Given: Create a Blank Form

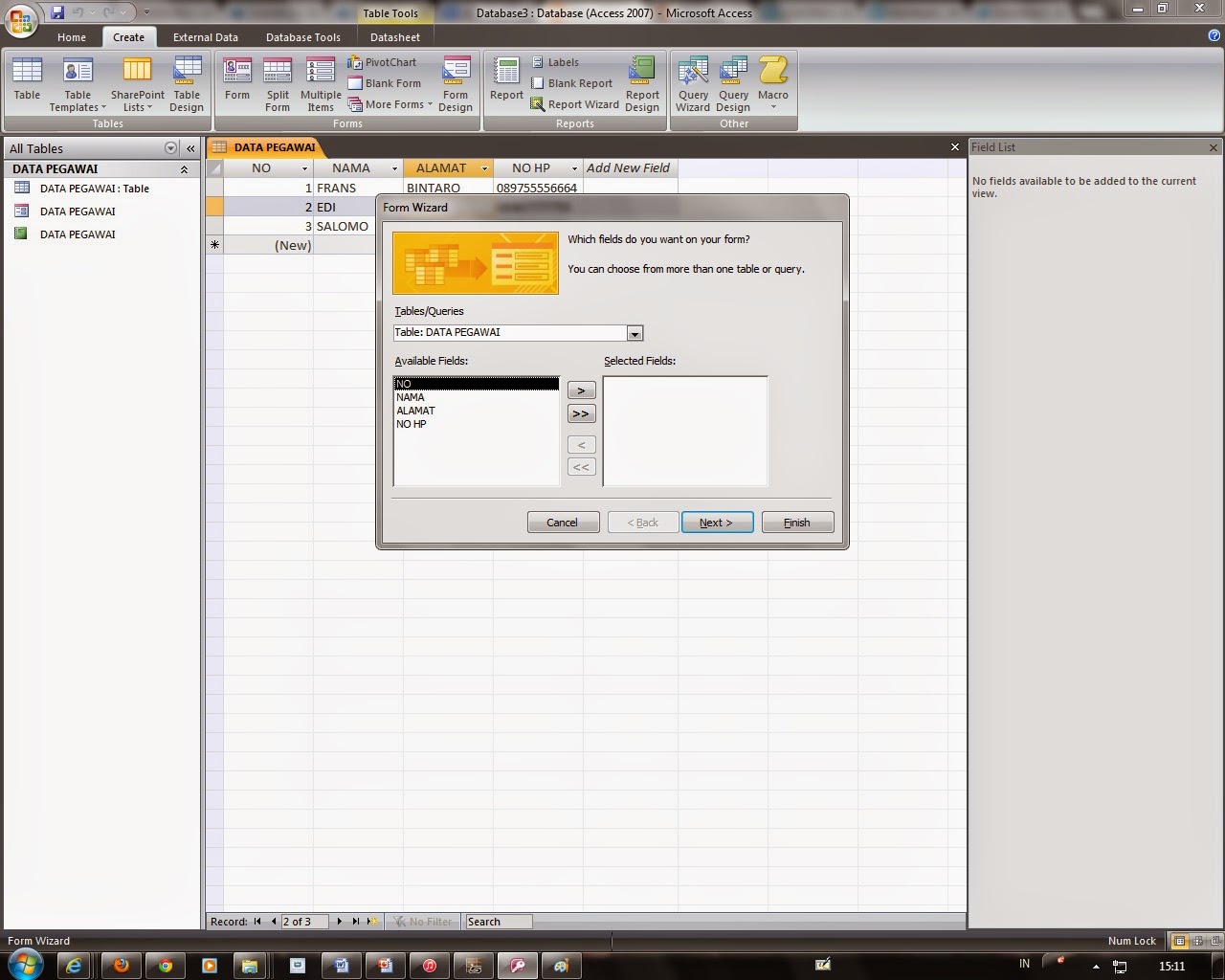Looking at the screenshot, I should (x=385, y=83).
